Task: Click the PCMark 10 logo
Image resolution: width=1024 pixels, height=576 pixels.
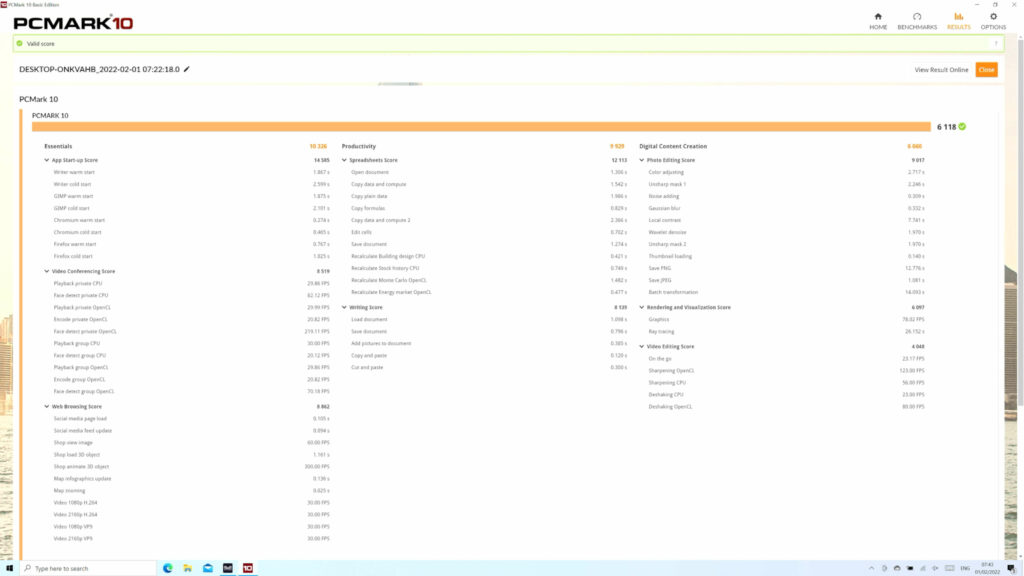Action: [73, 23]
